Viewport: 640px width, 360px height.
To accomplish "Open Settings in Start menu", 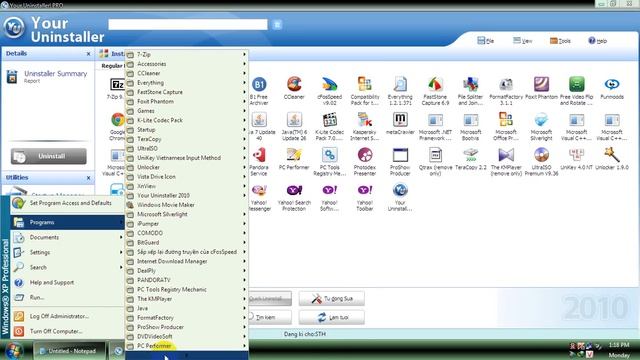I will tap(67, 252).
